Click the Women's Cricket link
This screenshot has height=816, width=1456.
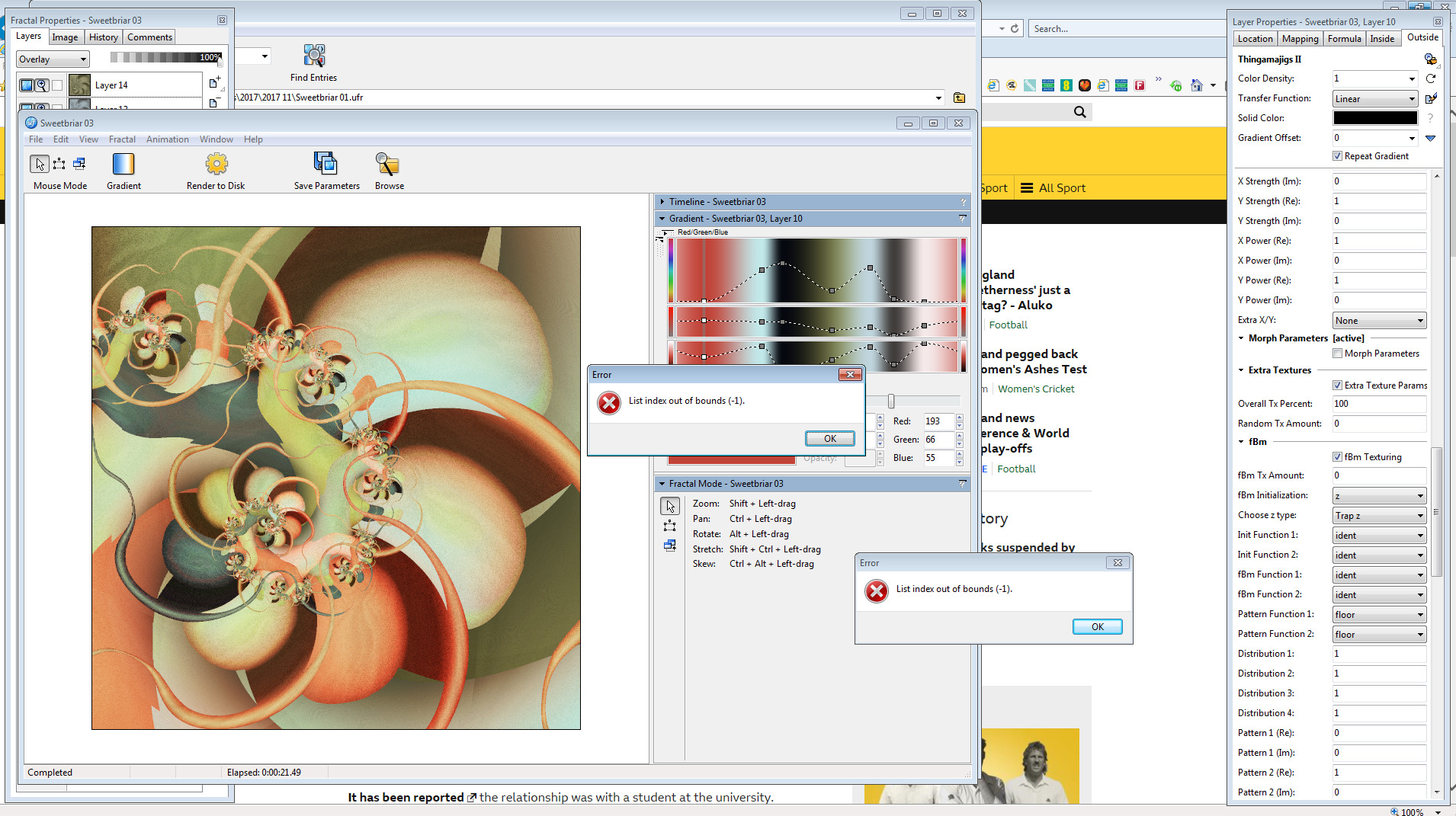click(x=1036, y=389)
